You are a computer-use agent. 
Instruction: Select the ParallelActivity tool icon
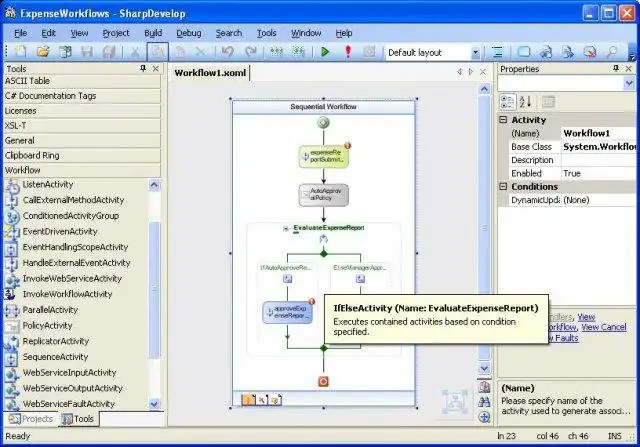[12, 311]
